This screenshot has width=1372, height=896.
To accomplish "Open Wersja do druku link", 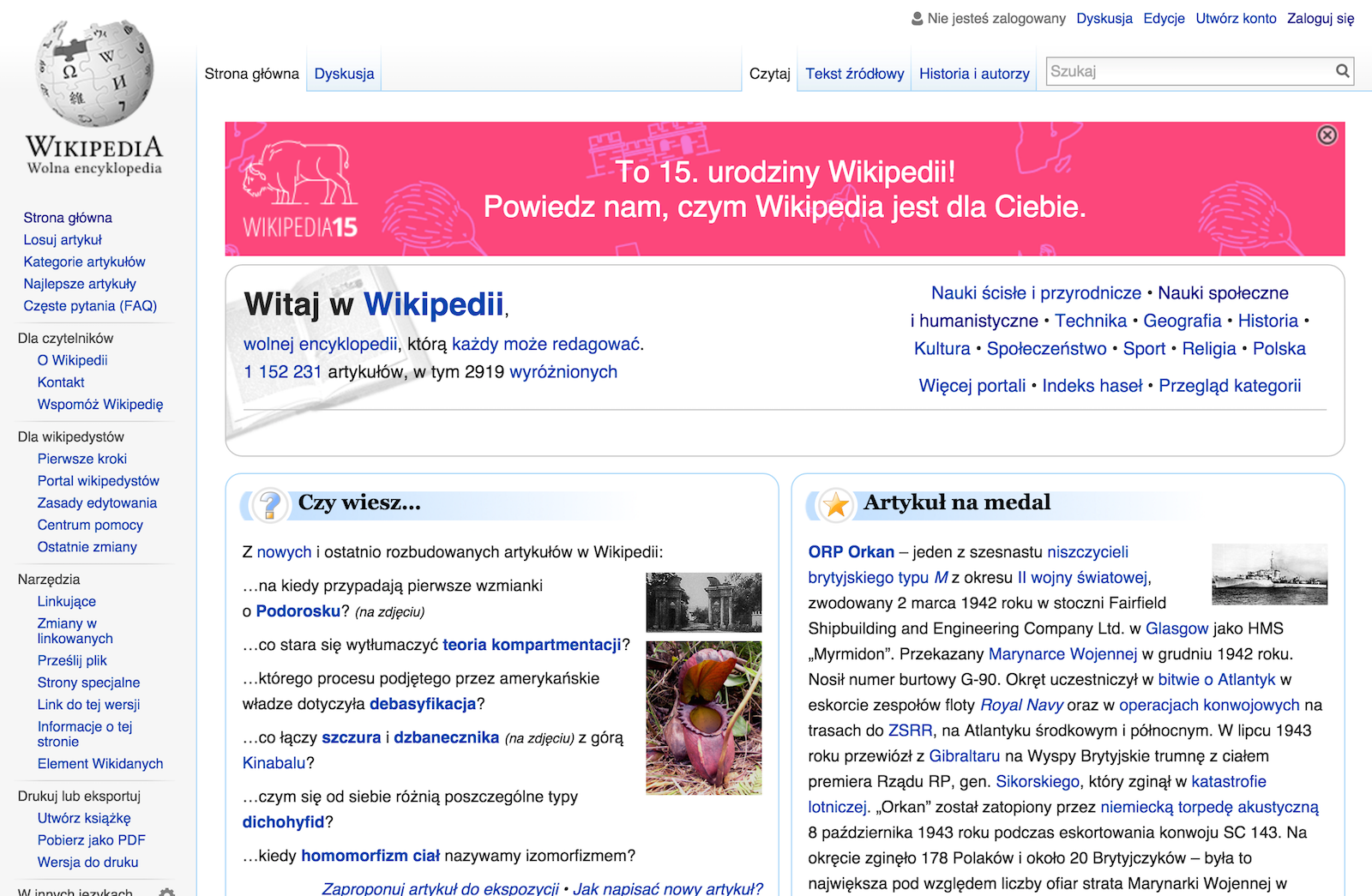I will pyautogui.click(x=87, y=863).
